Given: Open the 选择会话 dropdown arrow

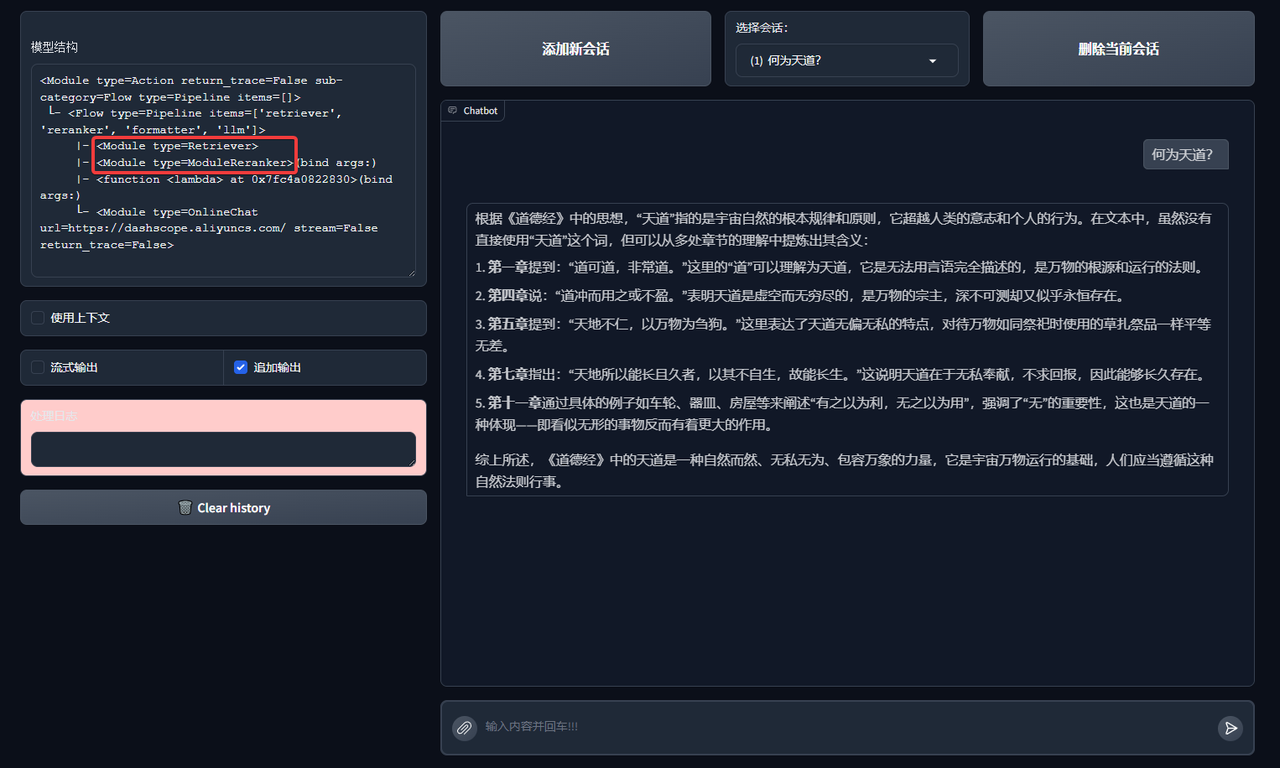Looking at the screenshot, I should point(933,61).
